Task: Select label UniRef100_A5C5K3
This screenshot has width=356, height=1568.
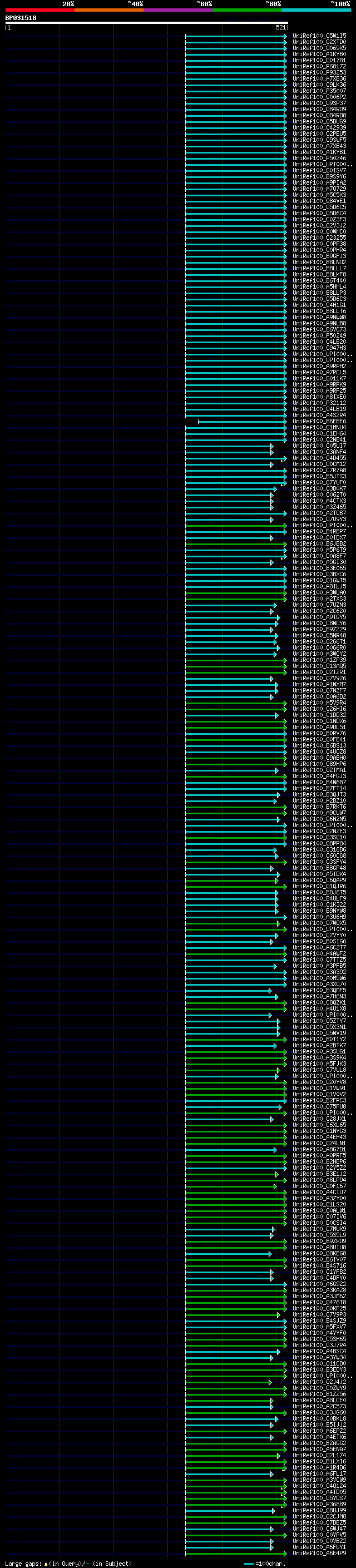Action: pos(319,195)
